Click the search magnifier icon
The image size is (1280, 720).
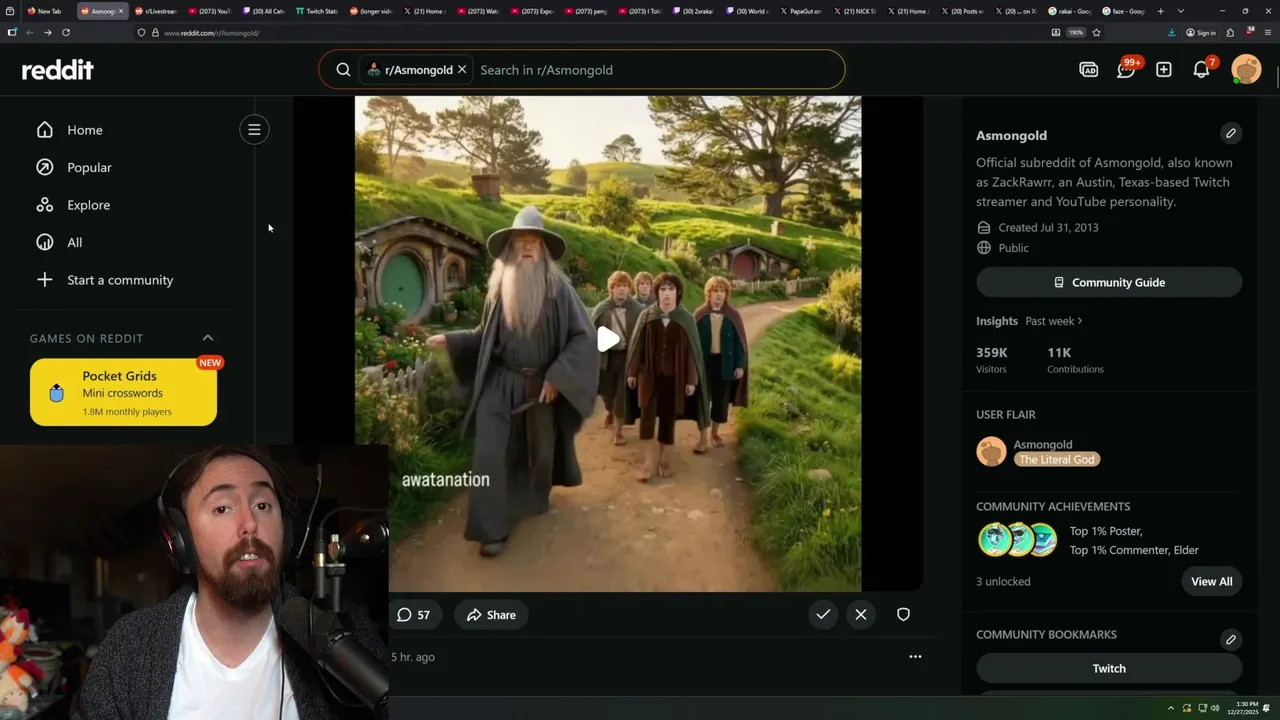click(x=343, y=70)
